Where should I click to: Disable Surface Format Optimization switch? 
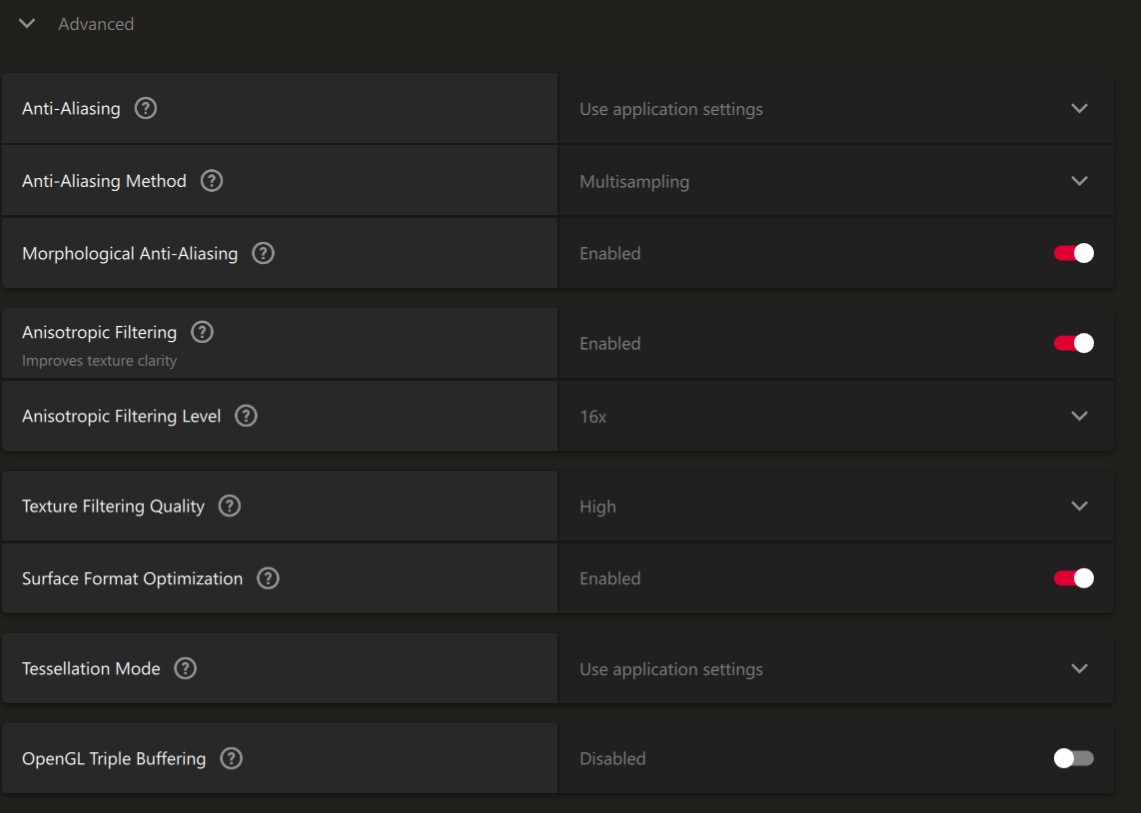pyautogui.click(x=1073, y=578)
